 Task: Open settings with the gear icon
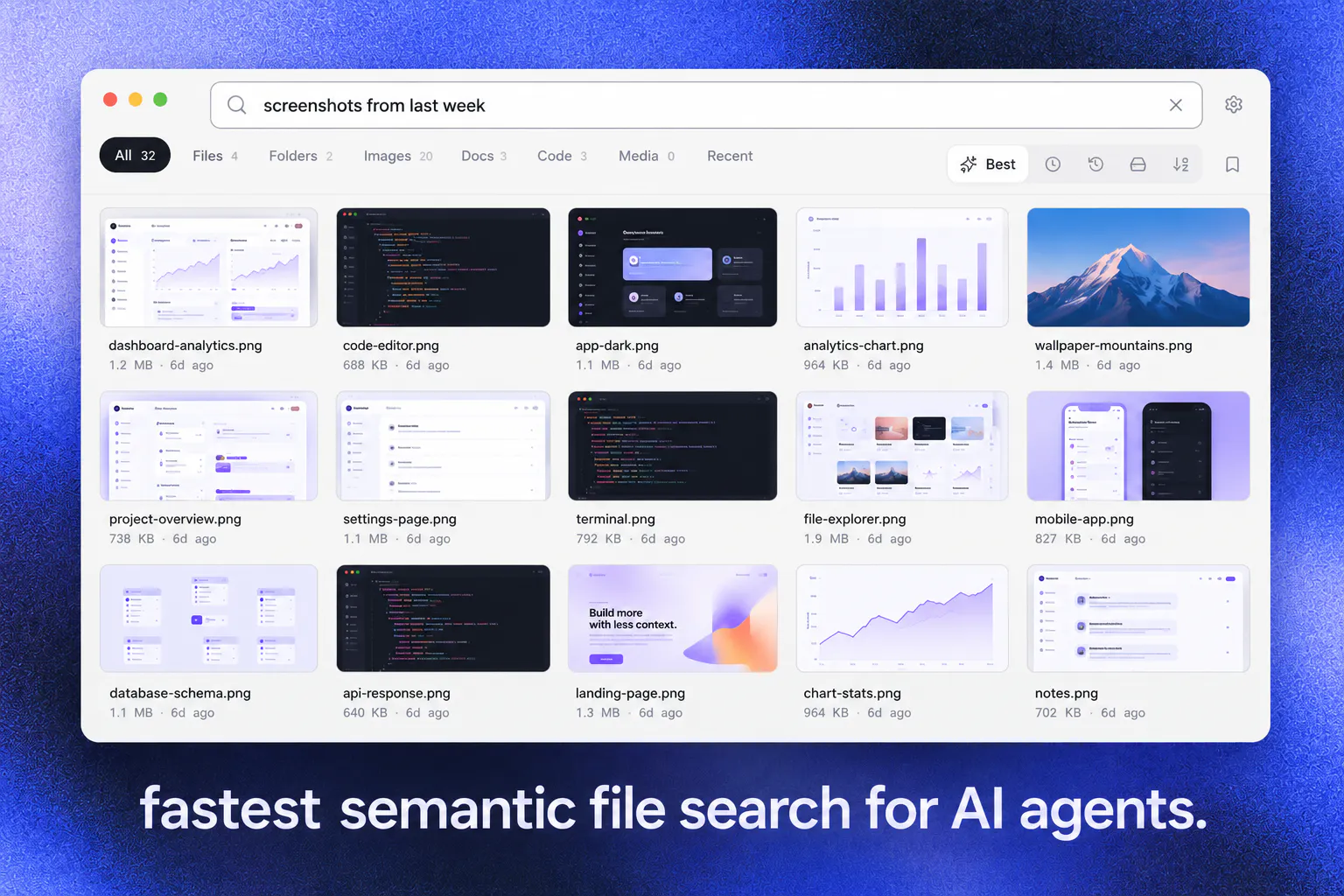(x=1234, y=105)
